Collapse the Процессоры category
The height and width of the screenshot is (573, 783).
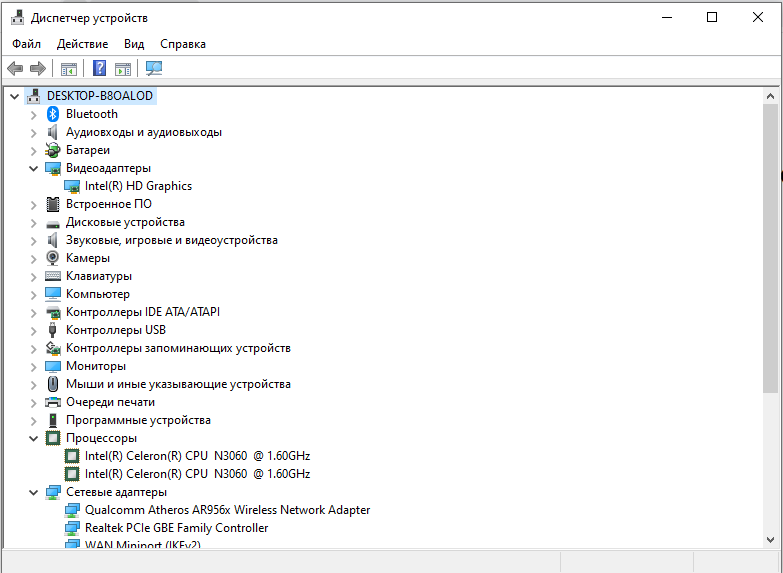tap(33, 438)
